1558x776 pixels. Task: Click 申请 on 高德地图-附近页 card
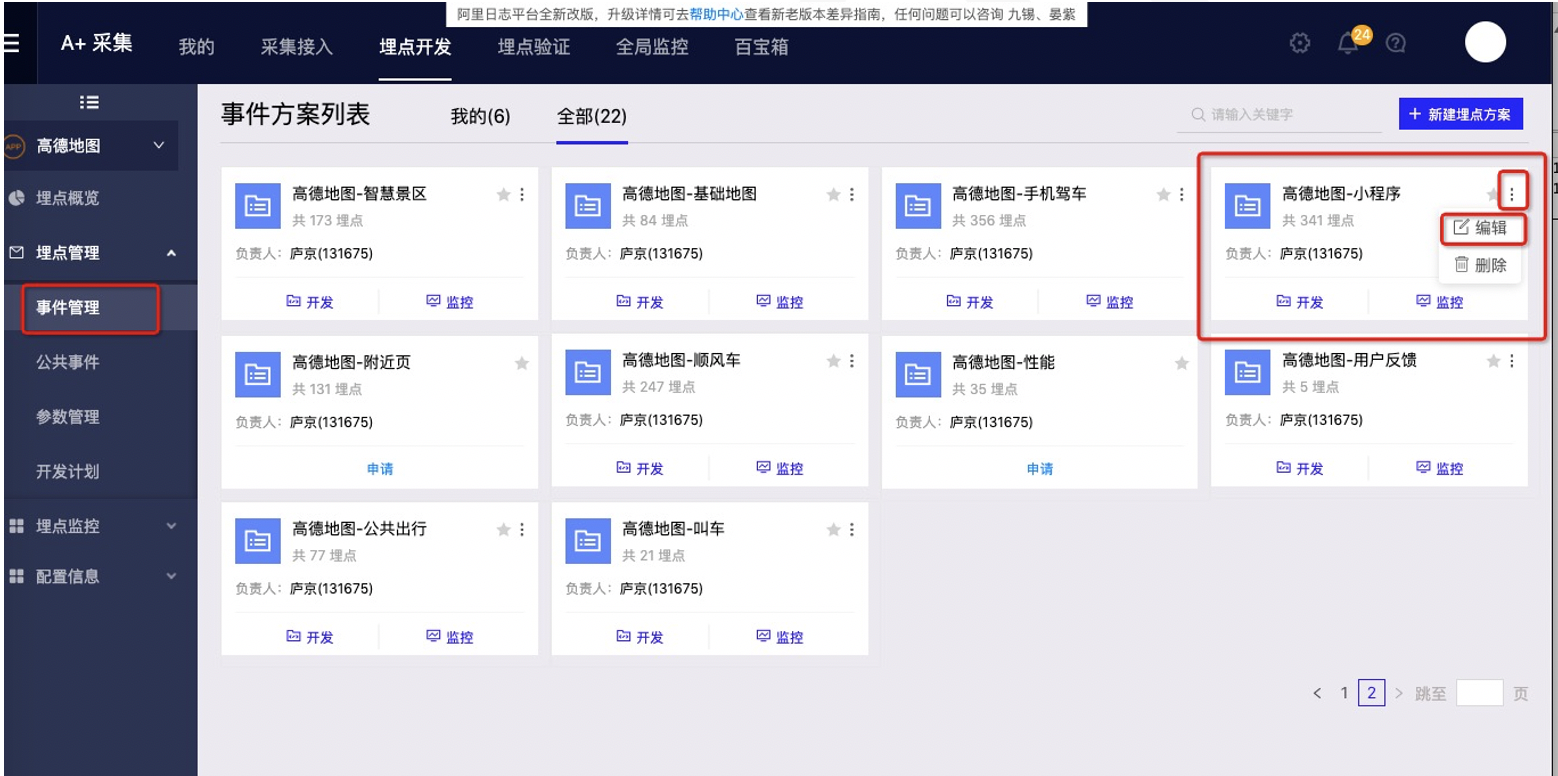point(380,468)
